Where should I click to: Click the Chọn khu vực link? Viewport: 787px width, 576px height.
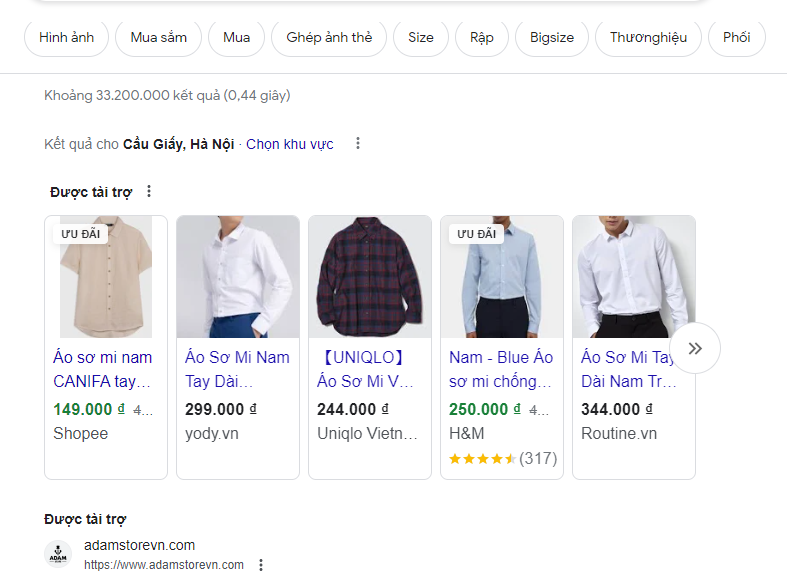pyautogui.click(x=290, y=145)
